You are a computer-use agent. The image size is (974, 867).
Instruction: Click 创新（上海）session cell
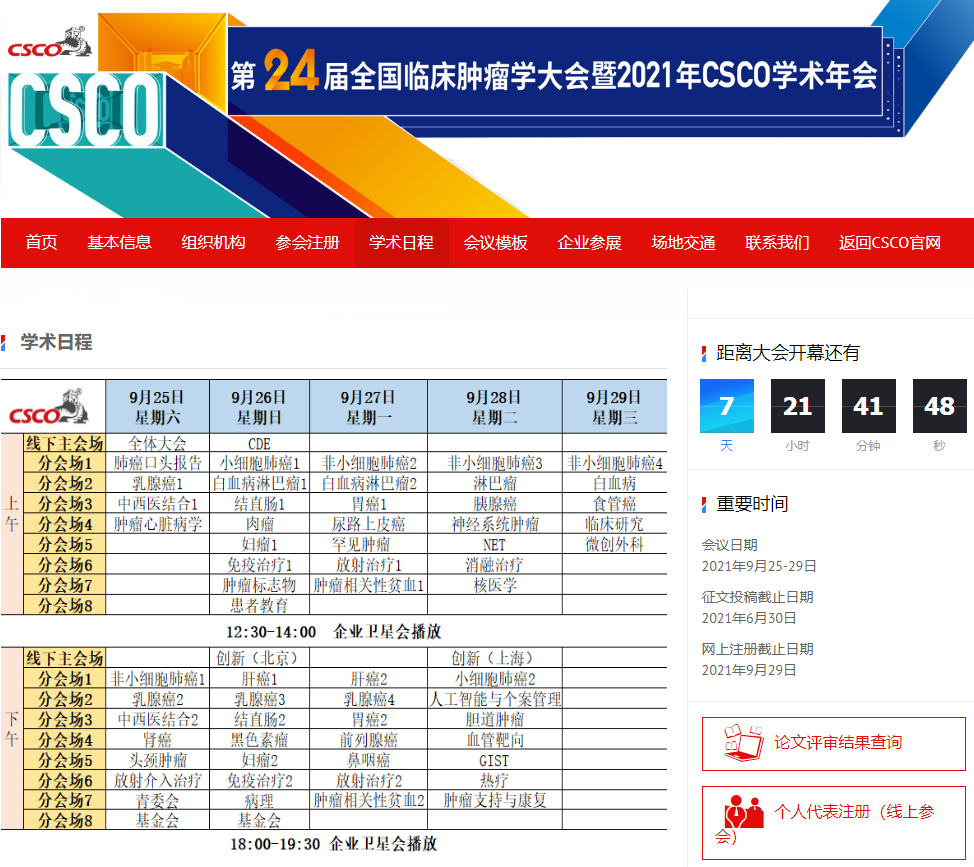click(x=494, y=658)
